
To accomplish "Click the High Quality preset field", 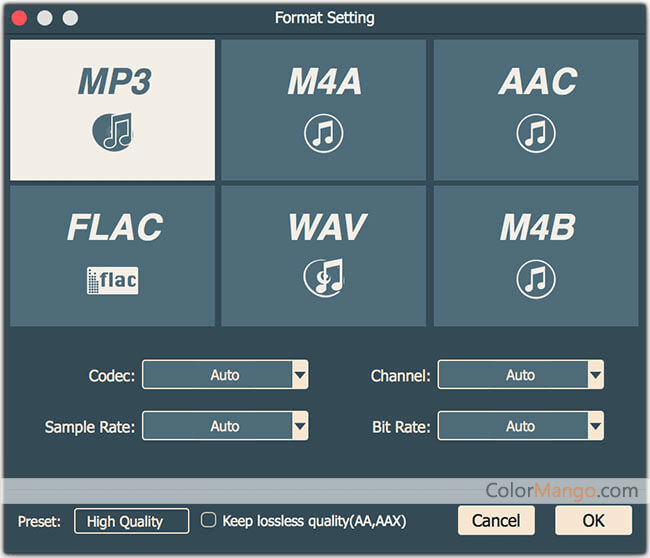I will 131,520.
